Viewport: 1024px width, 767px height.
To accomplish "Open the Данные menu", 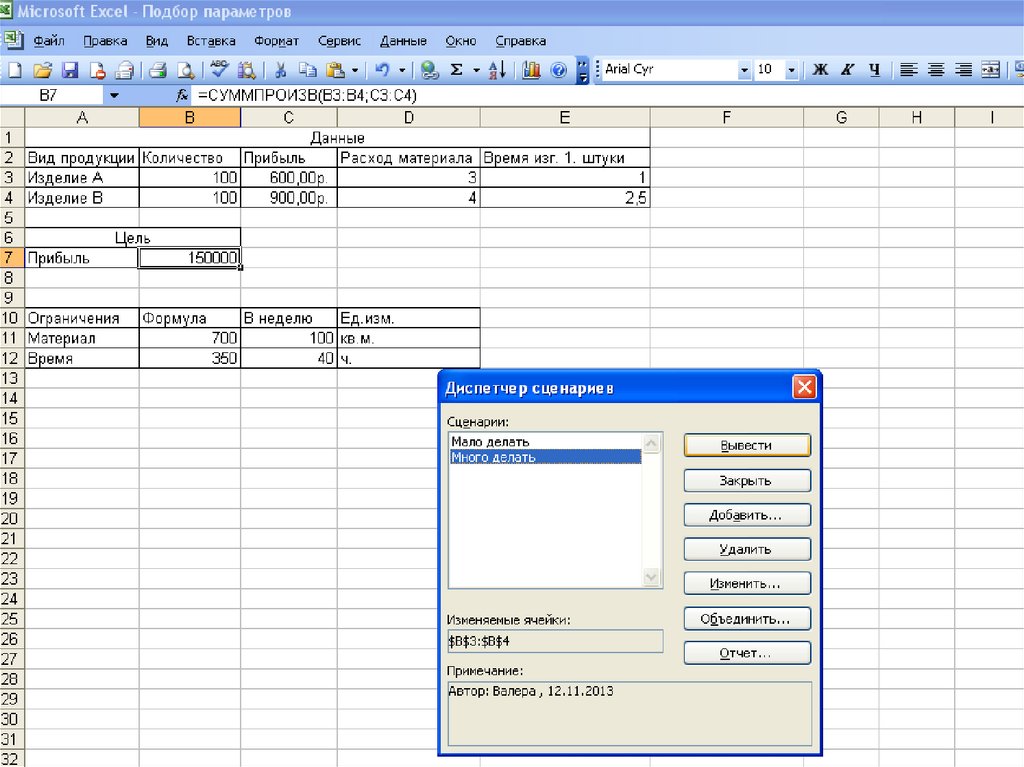I will (403, 41).
